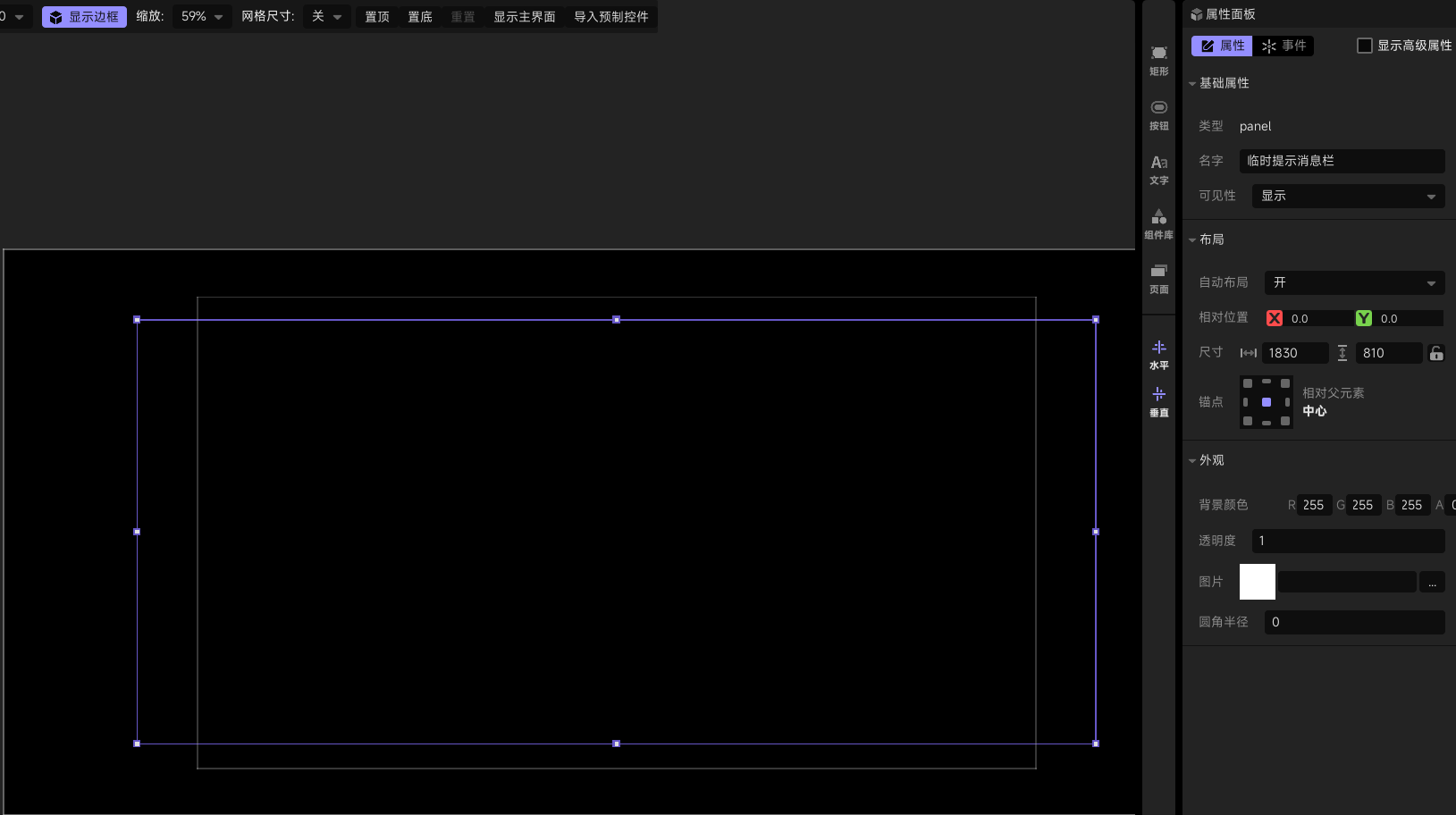This screenshot has width=1456, height=815.
Task: Toggle the 显示边框 show border button
Action: tap(84, 17)
